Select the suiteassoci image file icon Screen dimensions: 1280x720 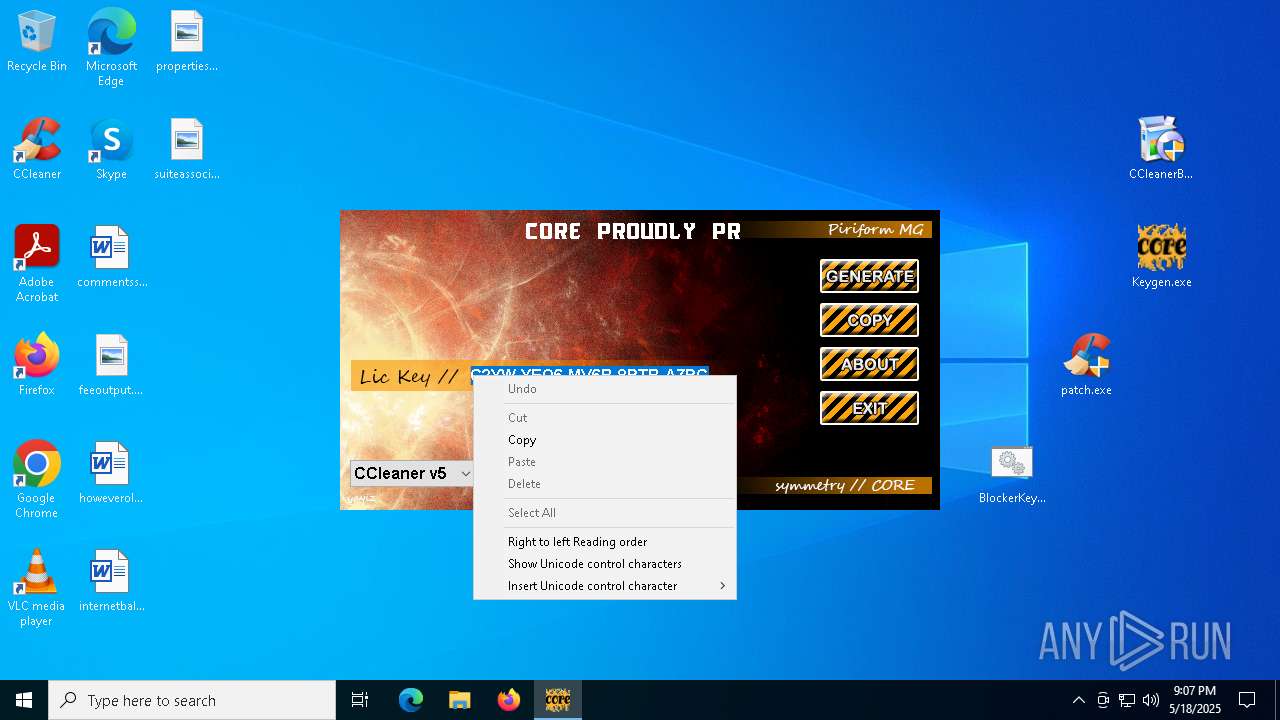(186, 150)
